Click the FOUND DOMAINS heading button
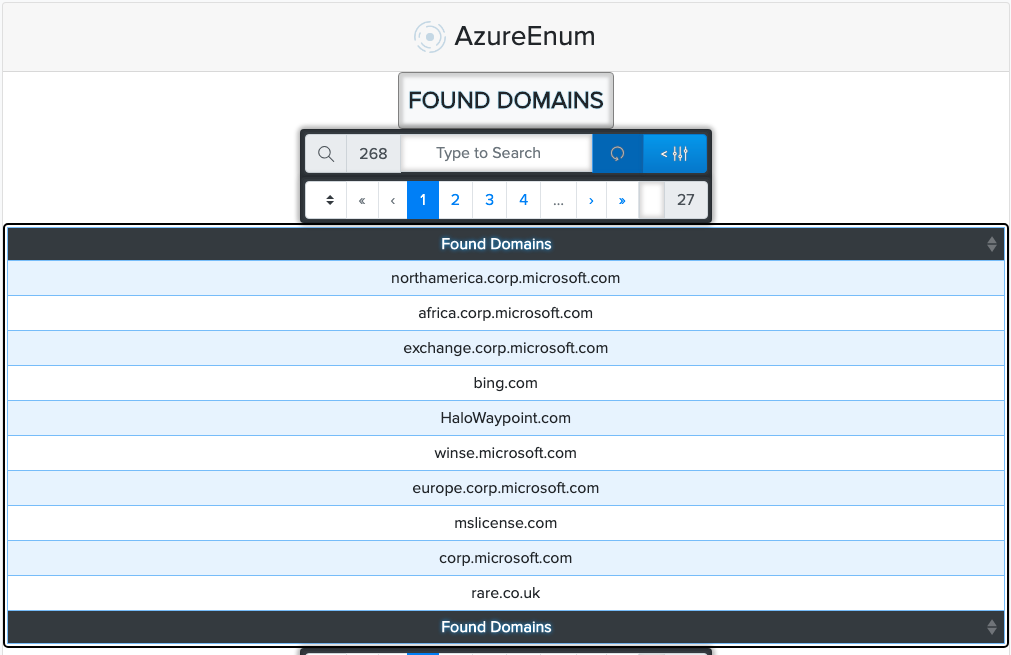The image size is (1011, 655). [x=506, y=101]
